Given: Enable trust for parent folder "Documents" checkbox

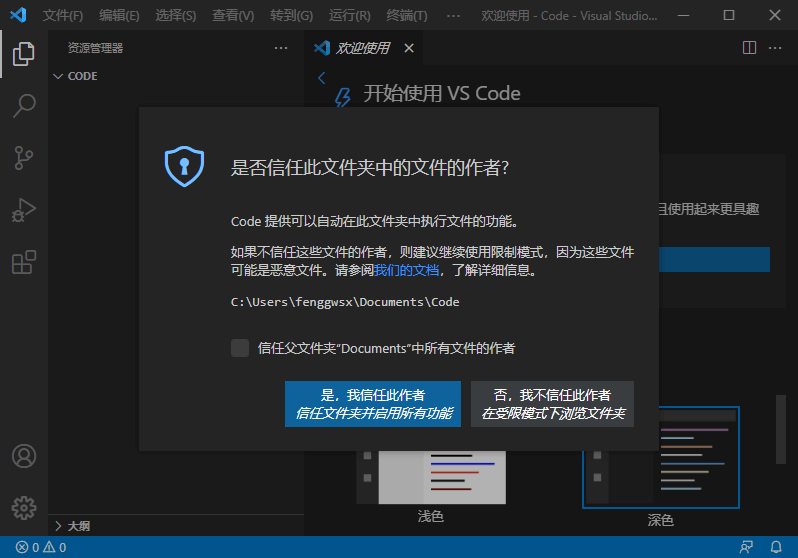Looking at the screenshot, I should (x=240, y=348).
